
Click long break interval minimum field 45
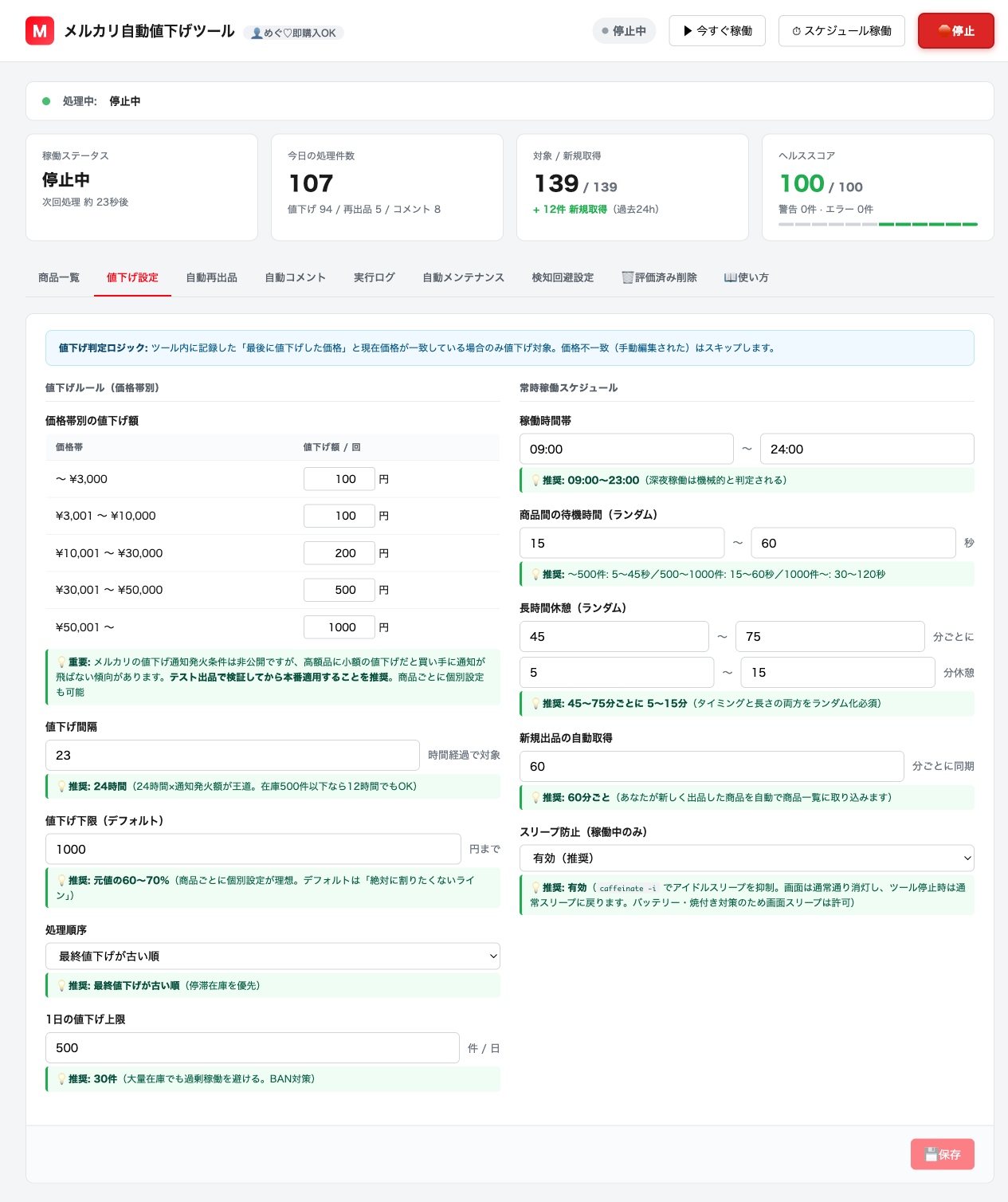click(614, 636)
